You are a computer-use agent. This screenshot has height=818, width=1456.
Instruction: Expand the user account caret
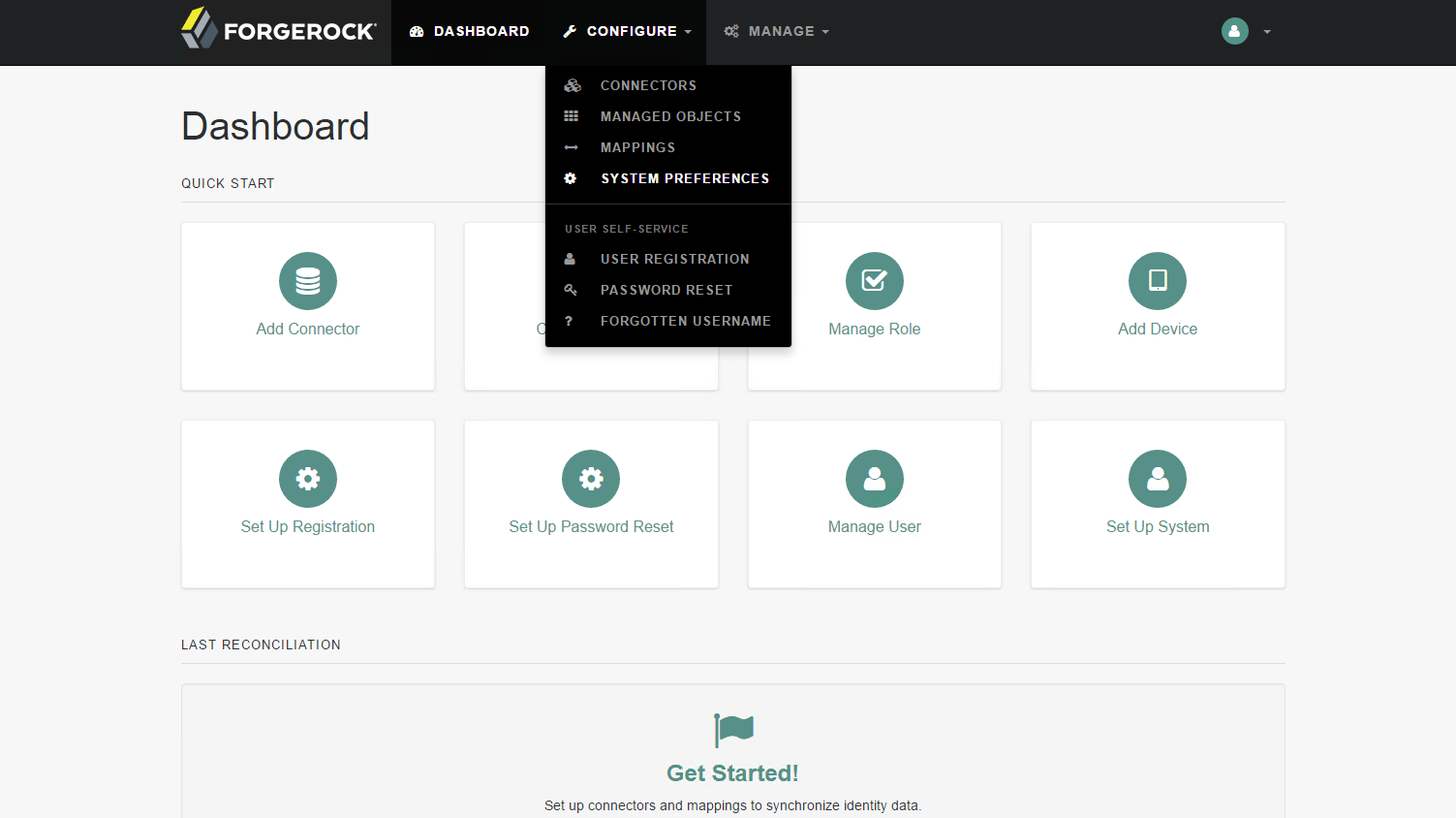pyautogui.click(x=1267, y=32)
